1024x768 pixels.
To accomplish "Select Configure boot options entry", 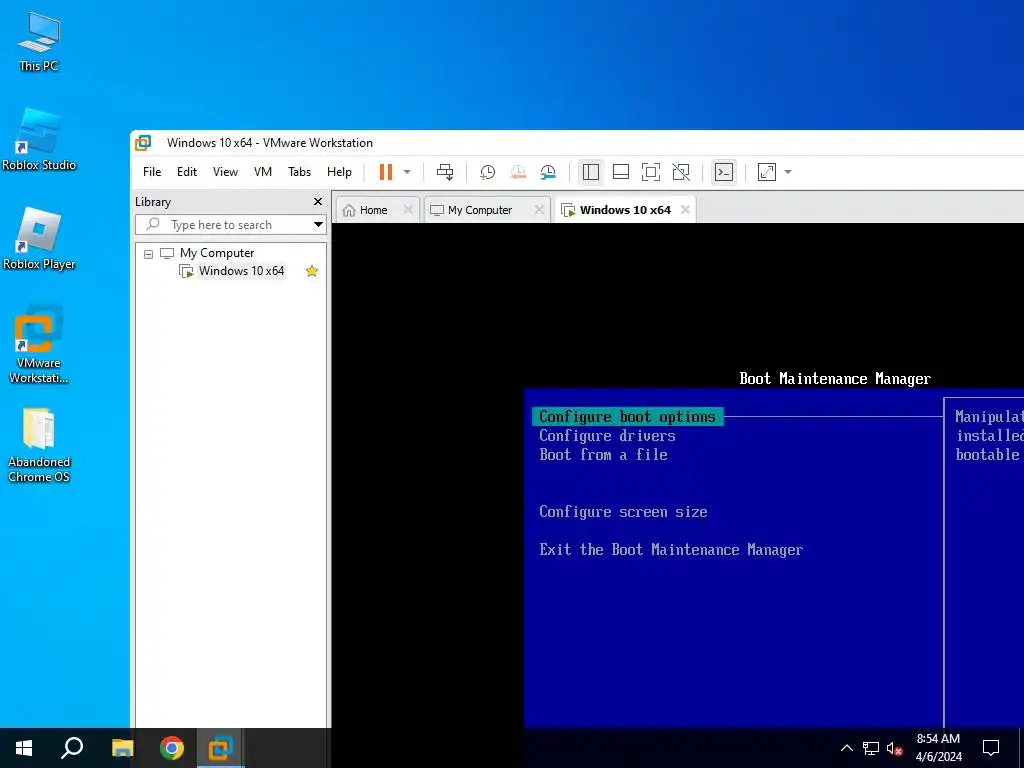I will [628, 417].
